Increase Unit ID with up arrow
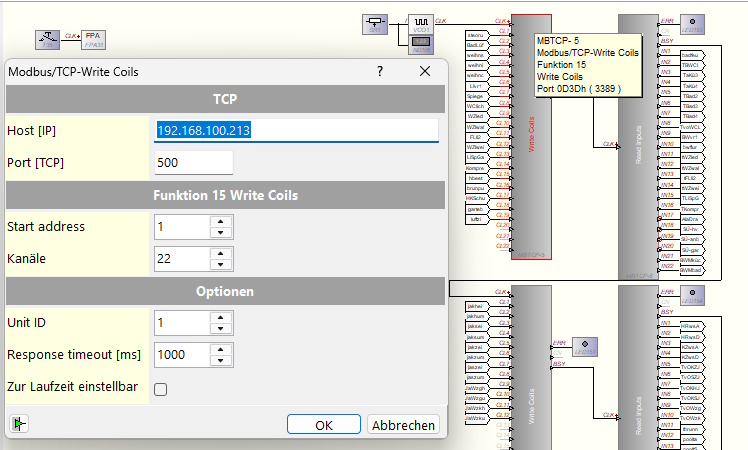 pyautogui.click(x=220, y=317)
